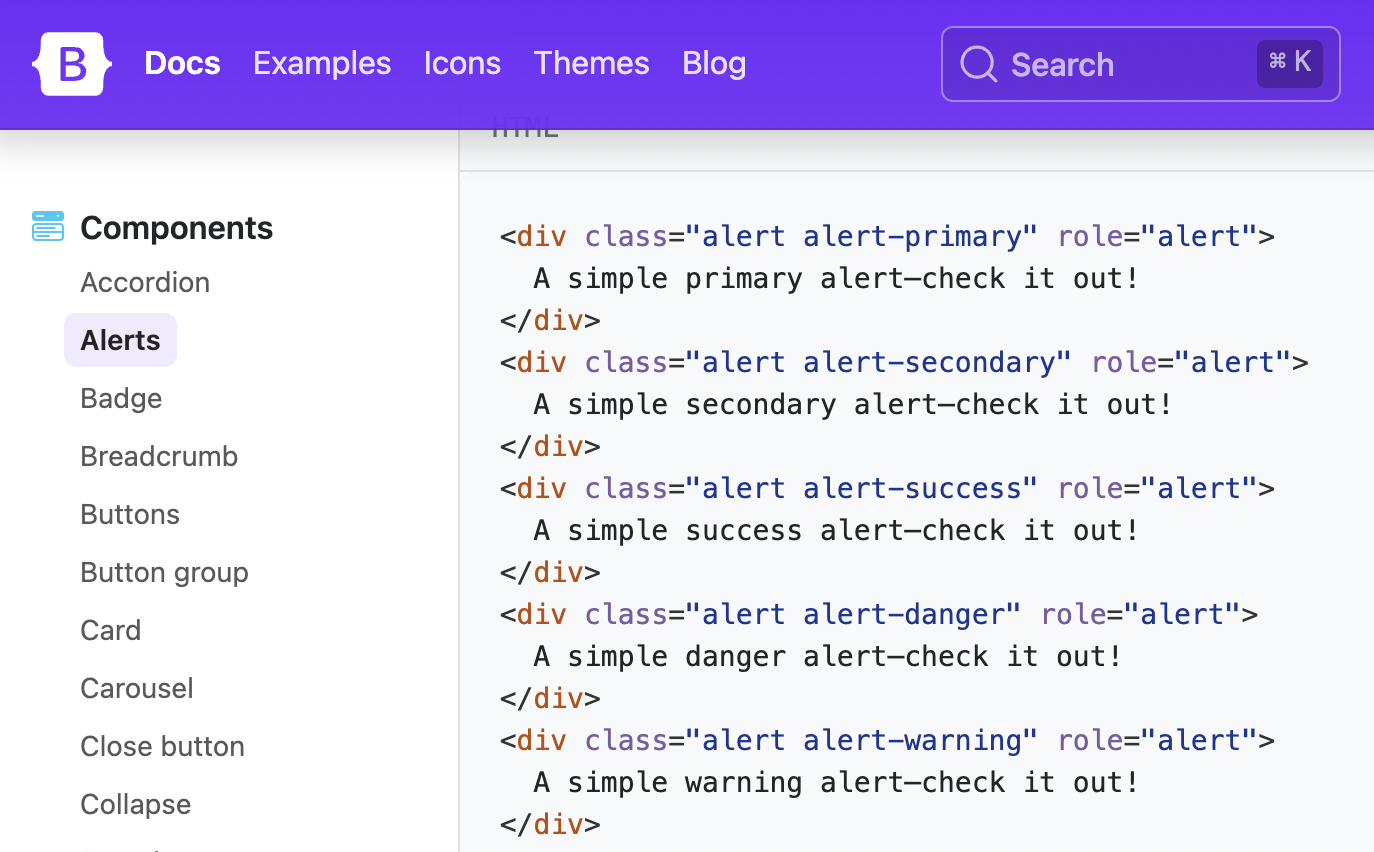Open the Docs nav item
Image resolution: width=1374 pixels, height=852 pixels.
pos(182,63)
